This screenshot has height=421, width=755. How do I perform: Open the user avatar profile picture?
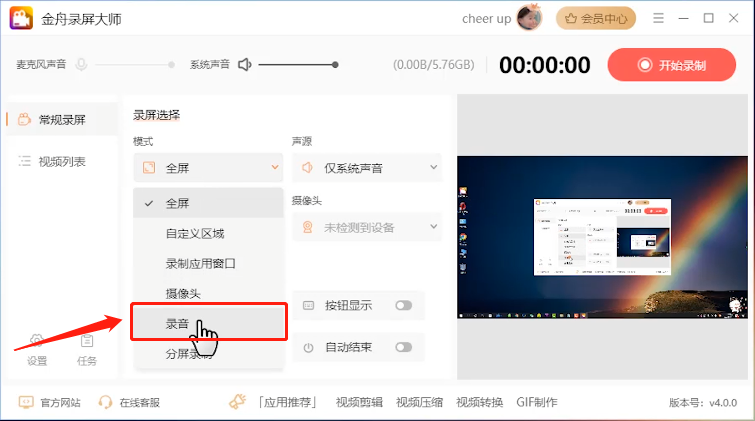(529, 18)
